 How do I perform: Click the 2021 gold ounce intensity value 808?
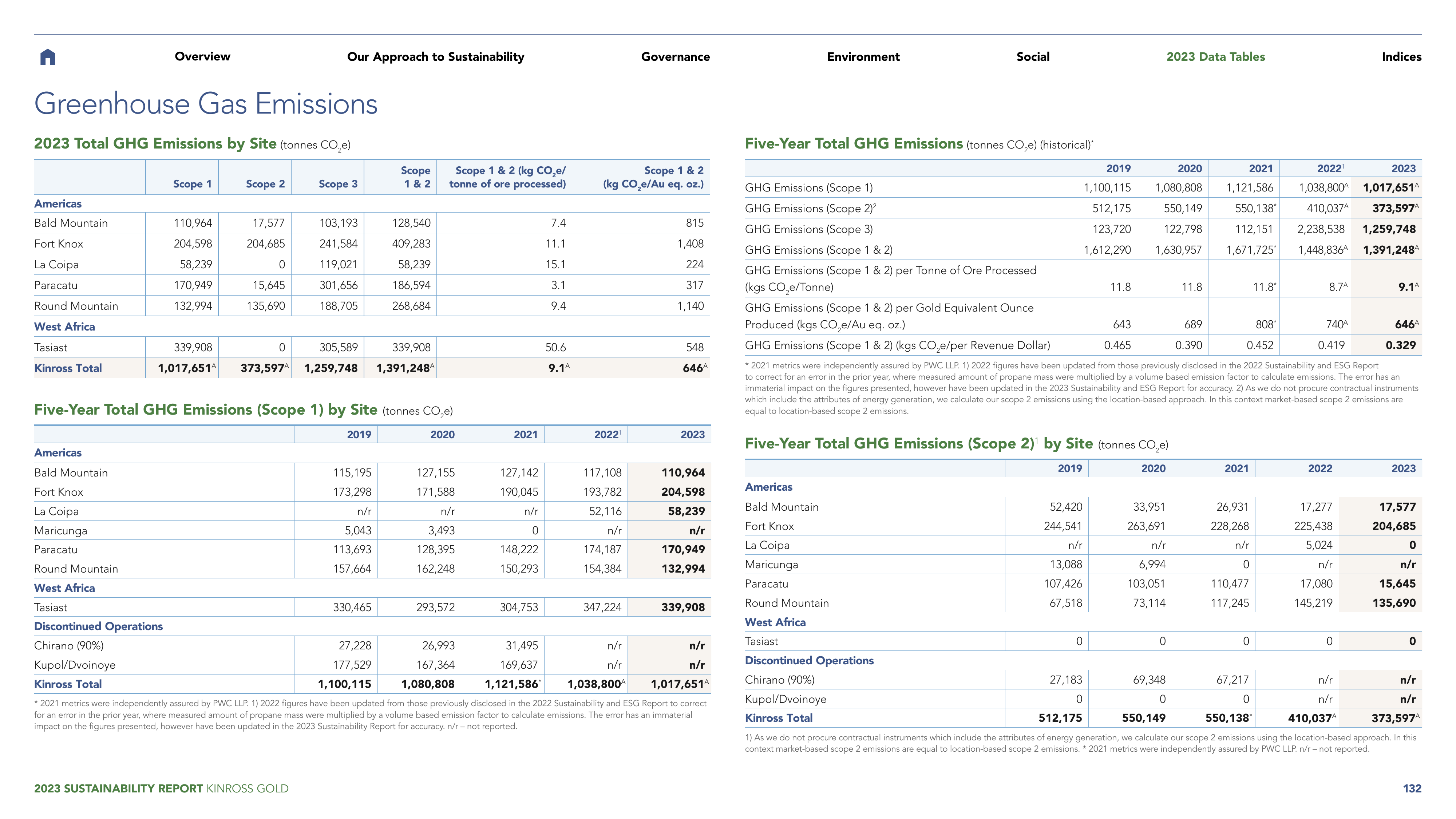pyautogui.click(x=1264, y=324)
